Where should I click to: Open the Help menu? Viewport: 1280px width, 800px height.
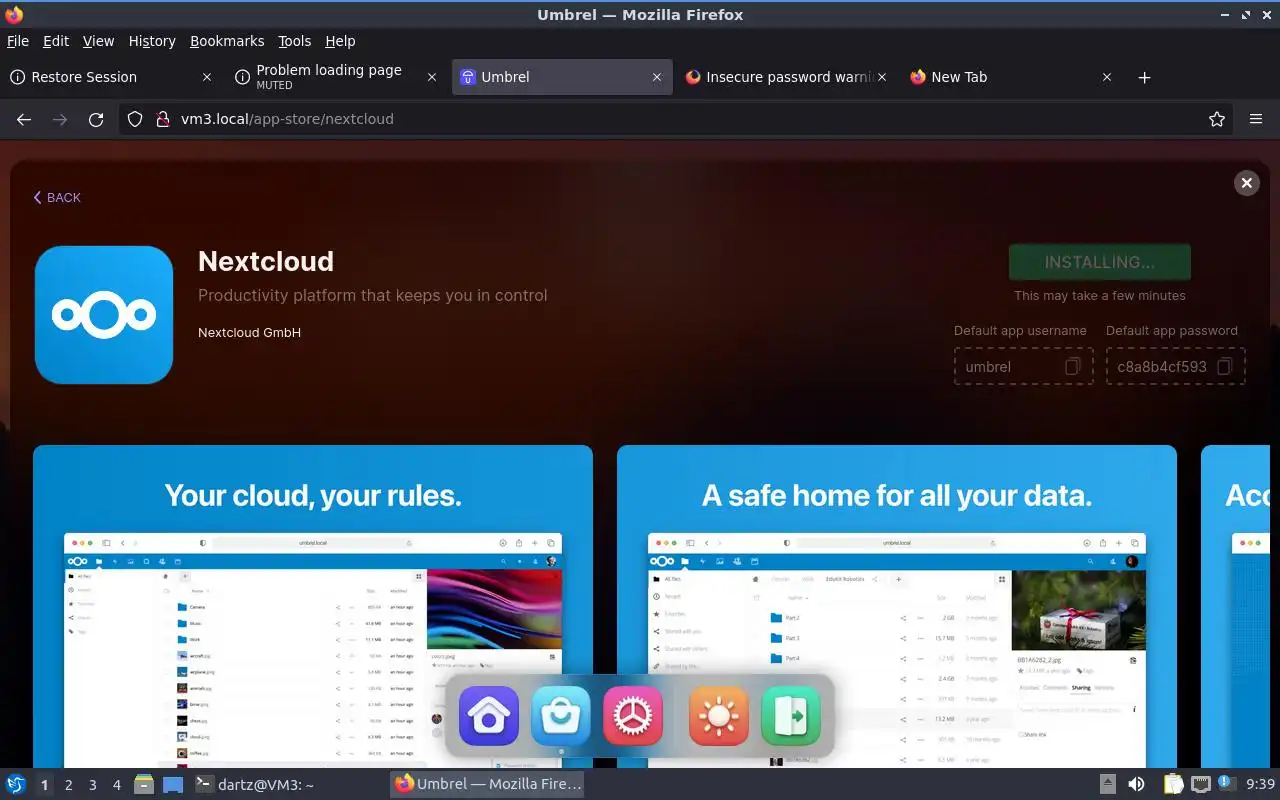[x=340, y=41]
